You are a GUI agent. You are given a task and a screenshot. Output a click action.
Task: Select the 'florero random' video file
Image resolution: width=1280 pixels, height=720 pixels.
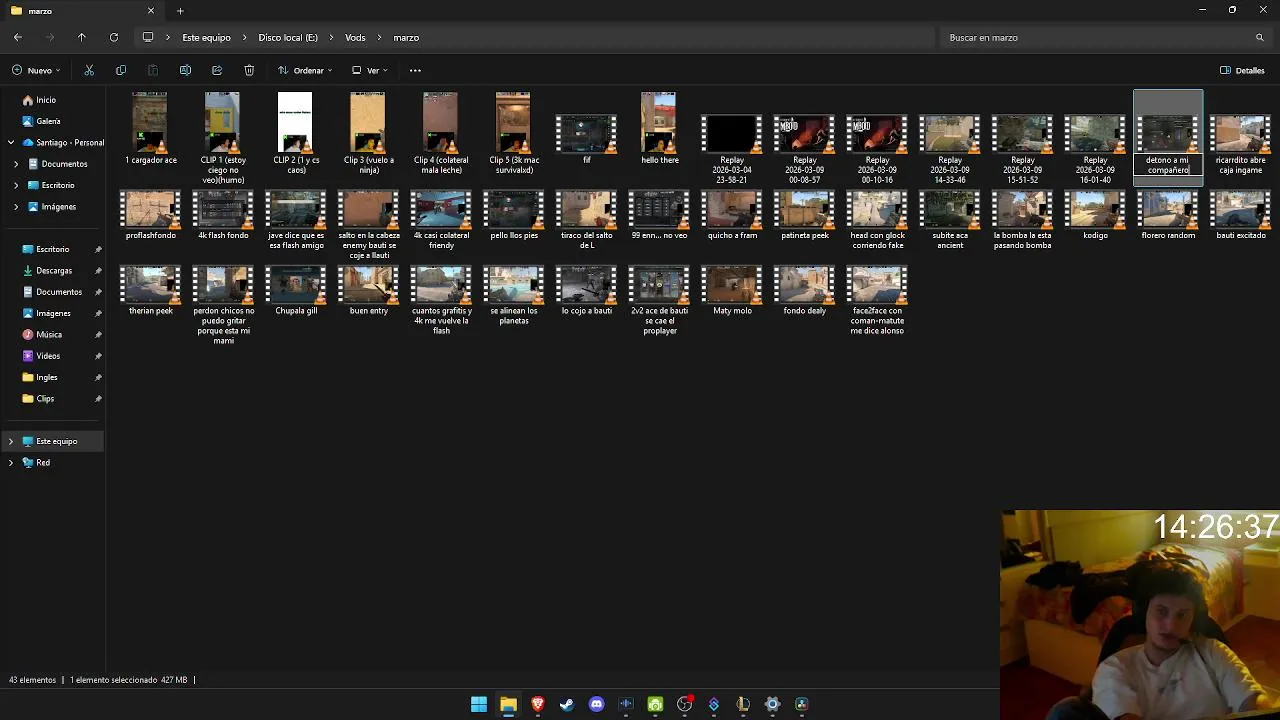1168,215
